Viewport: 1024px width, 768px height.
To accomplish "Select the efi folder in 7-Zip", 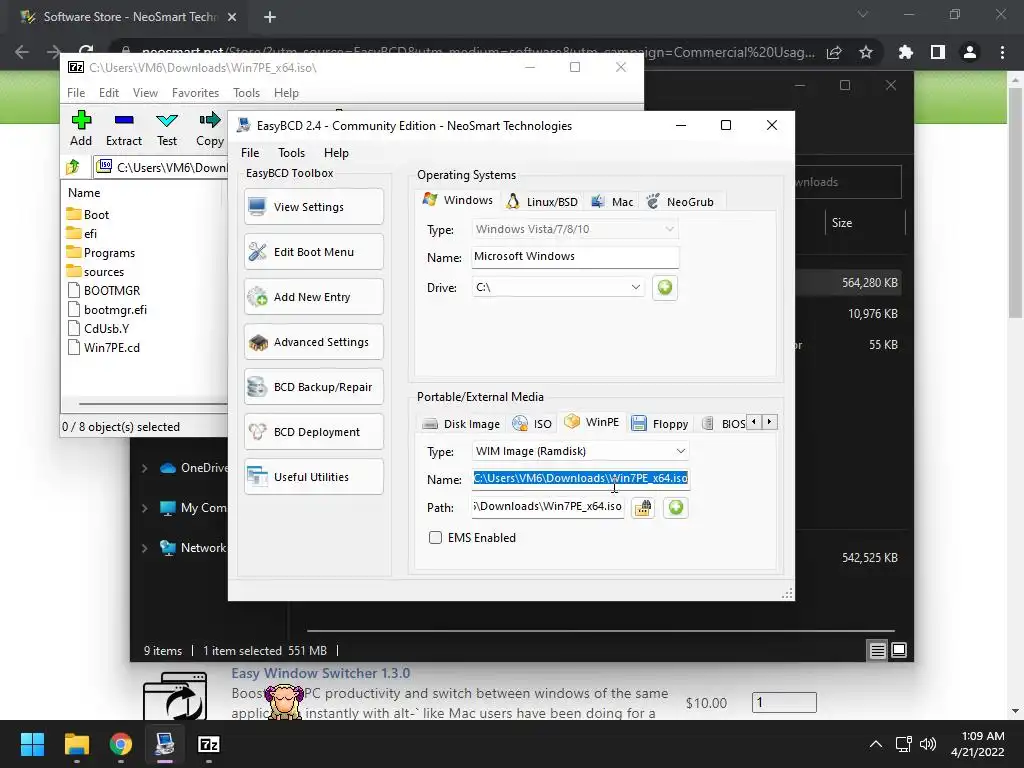I will 82,234.
